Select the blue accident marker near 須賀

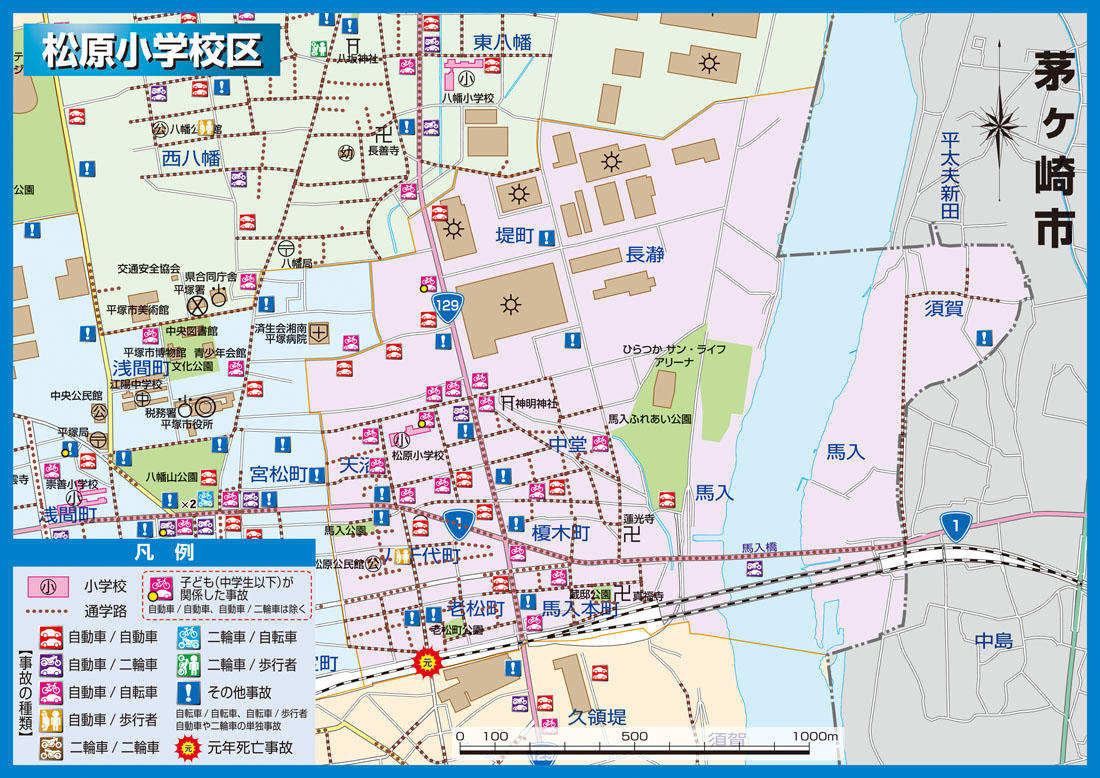pos(984,338)
